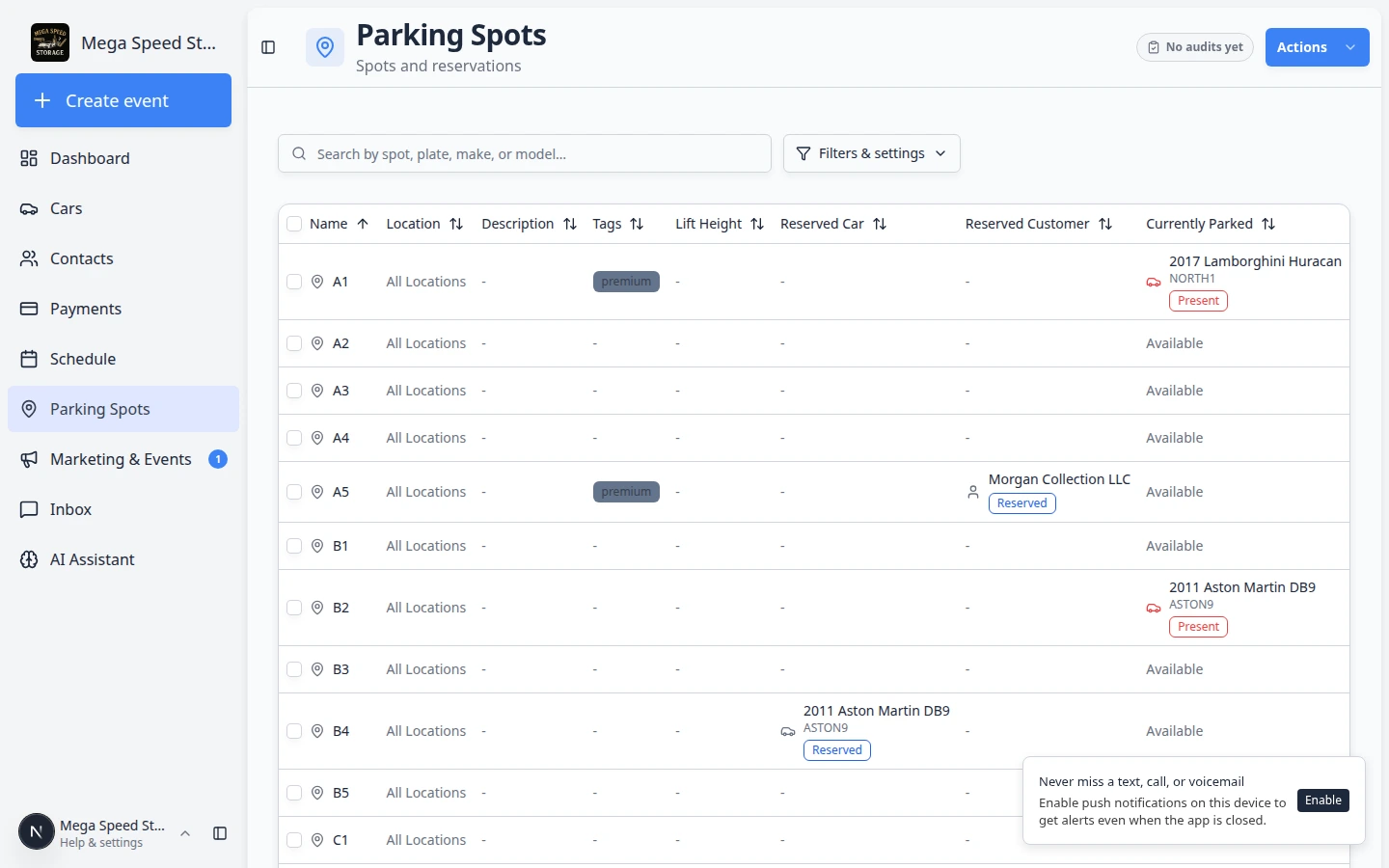Click the Present badge for the Aston Martin DB9
The image size is (1389, 868).
click(1198, 627)
